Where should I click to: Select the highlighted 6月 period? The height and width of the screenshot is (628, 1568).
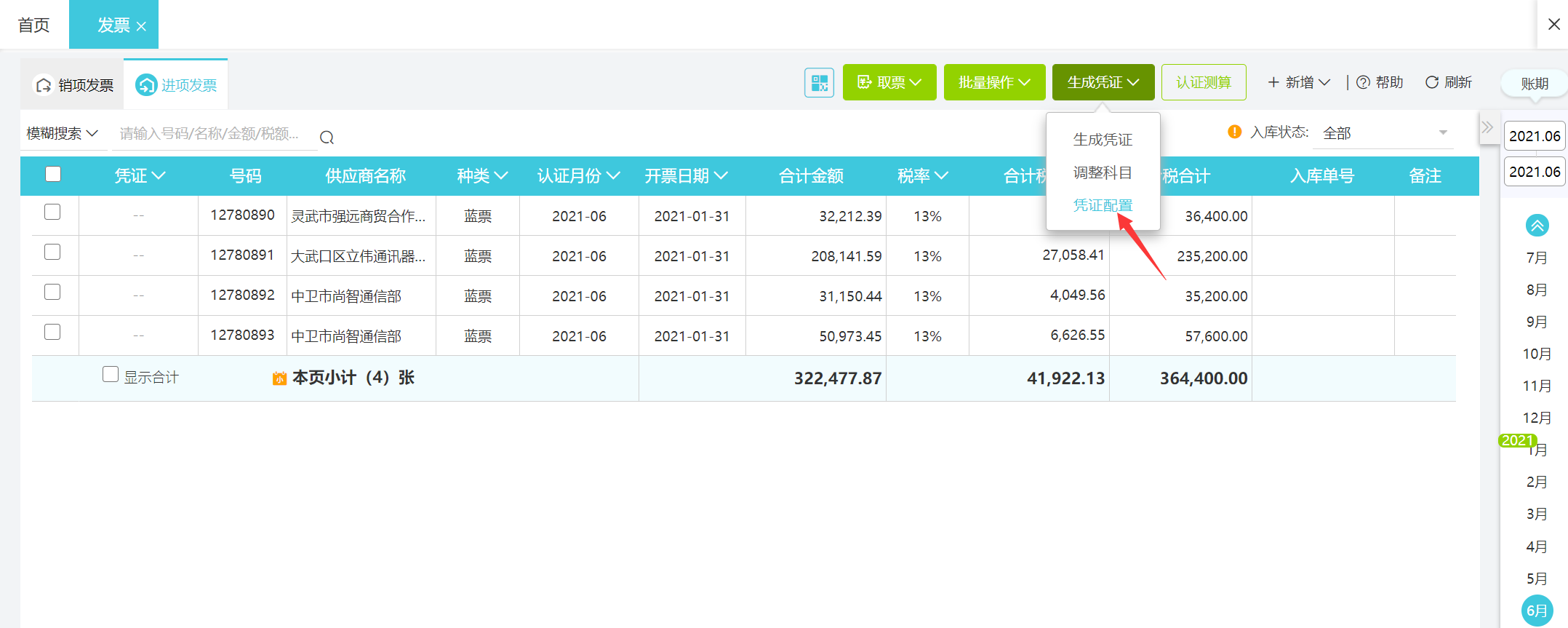click(x=1537, y=611)
